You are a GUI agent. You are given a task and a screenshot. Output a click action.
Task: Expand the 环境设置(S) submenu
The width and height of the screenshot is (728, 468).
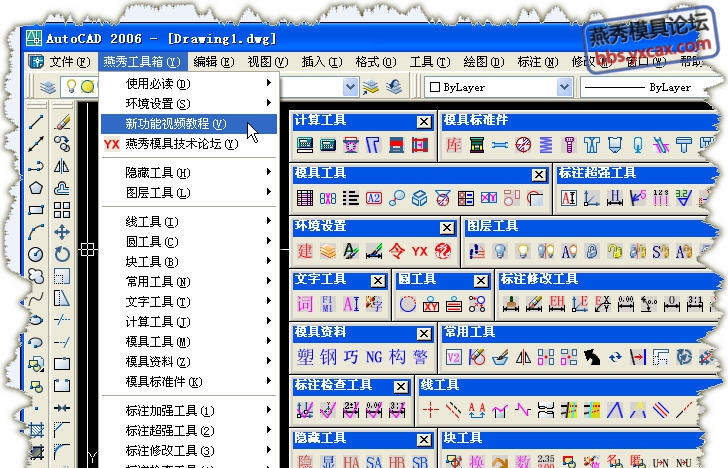click(189, 104)
